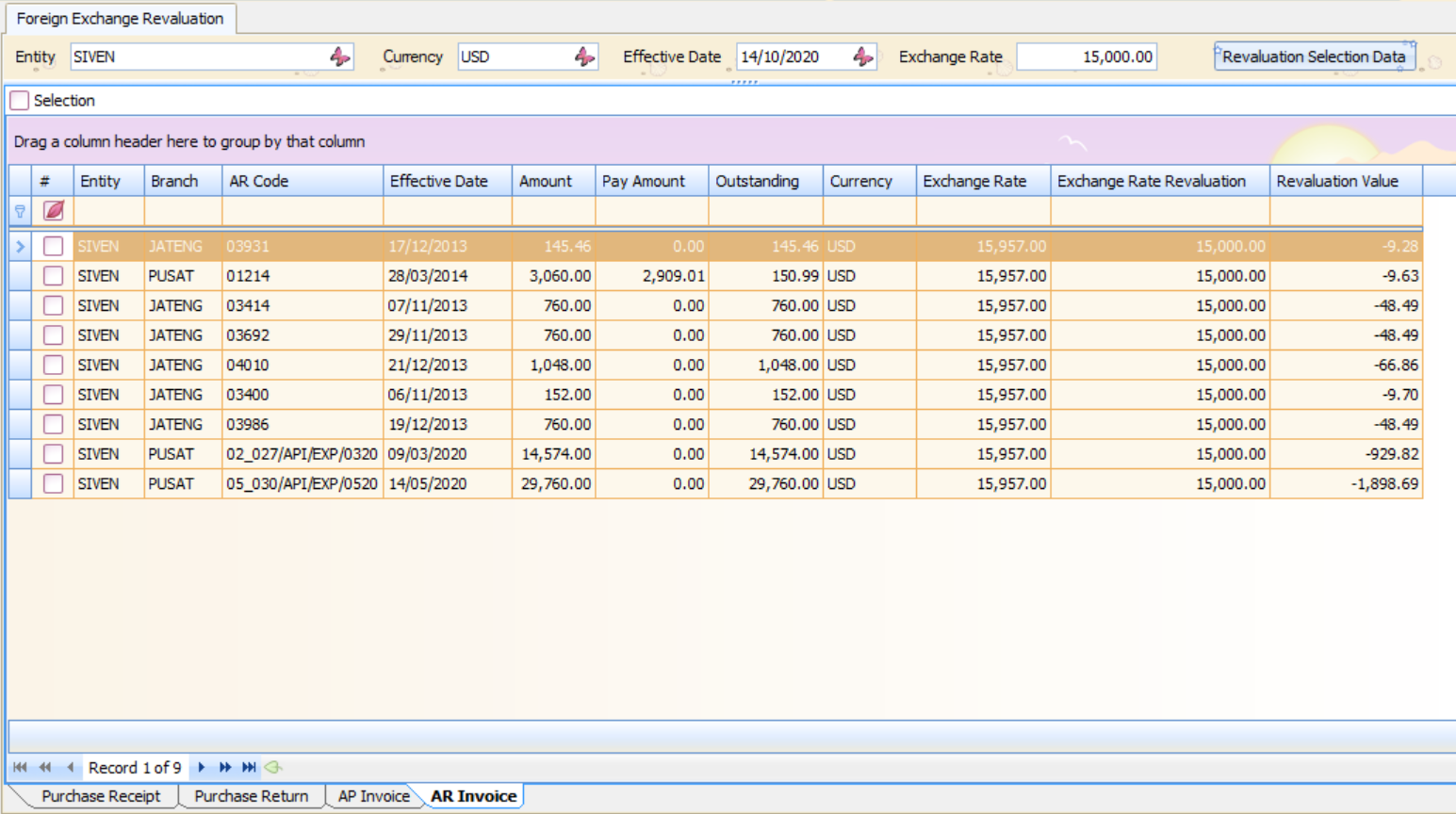Go to the previous page of records
The width and height of the screenshot is (1456, 814).
[x=44, y=768]
